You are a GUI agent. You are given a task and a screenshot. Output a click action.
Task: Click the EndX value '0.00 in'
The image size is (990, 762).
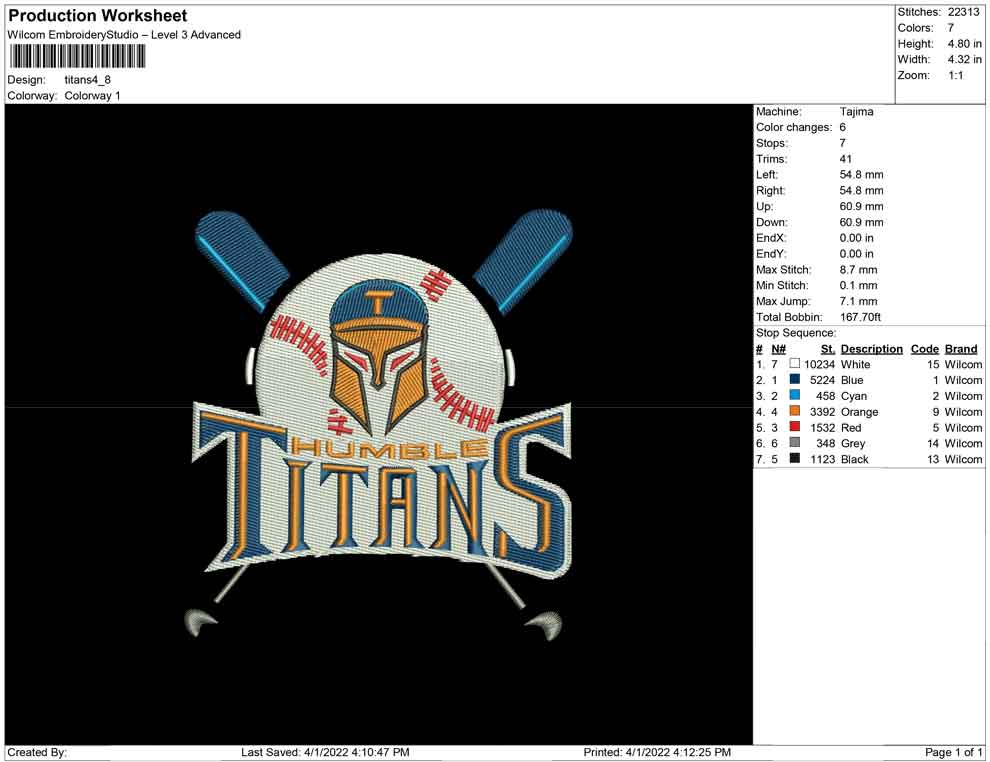tap(857, 238)
